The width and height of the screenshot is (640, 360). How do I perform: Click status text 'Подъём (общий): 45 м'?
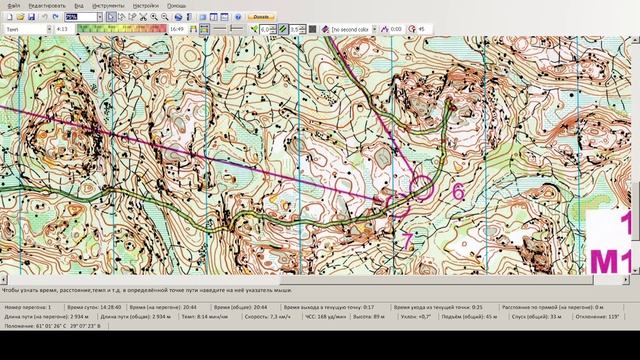point(469,316)
